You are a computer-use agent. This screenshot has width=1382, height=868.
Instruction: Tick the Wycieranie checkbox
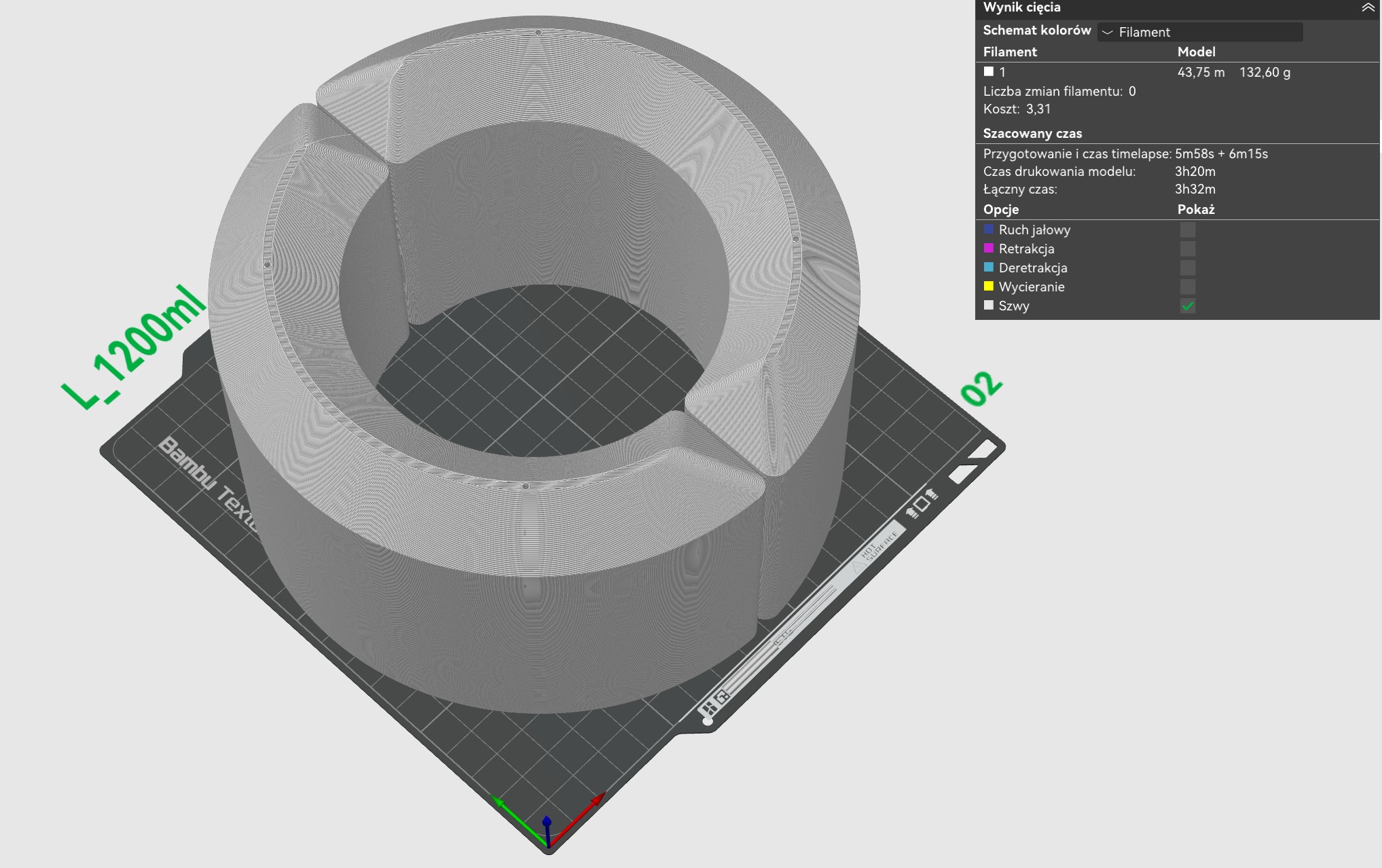1187,287
